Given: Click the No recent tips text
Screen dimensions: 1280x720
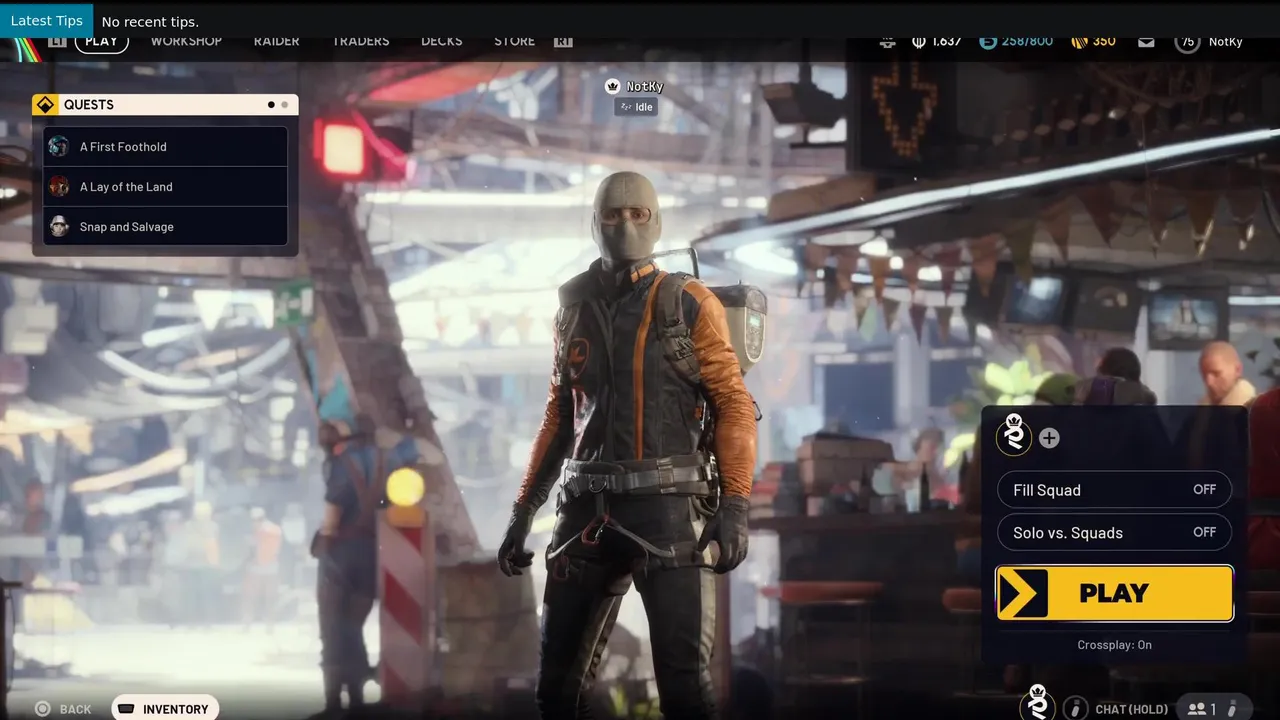Looking at the screenshot, I should tap(150, 22).
